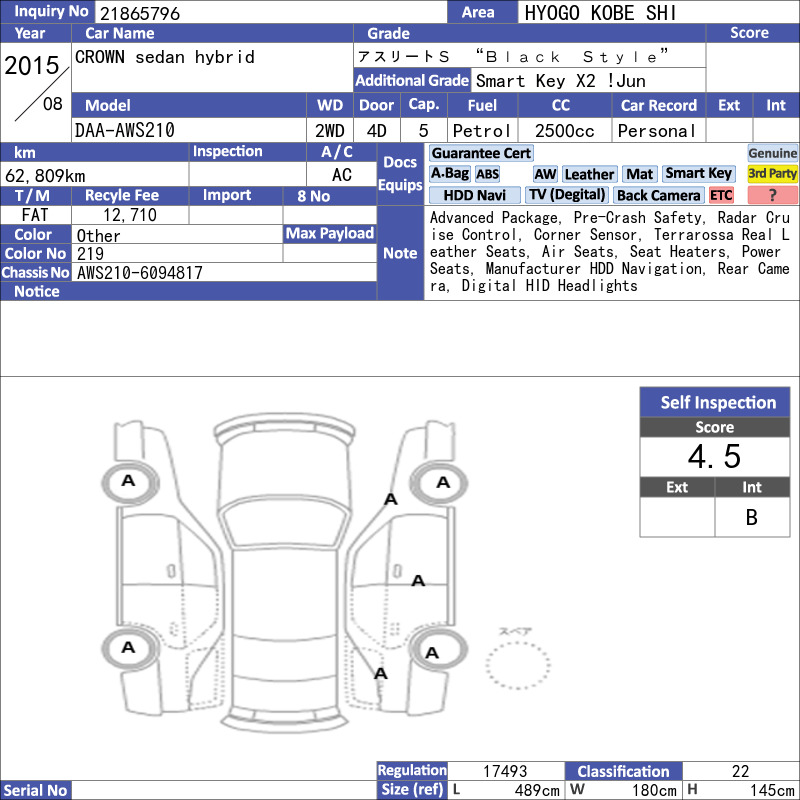The height and width of the screenshot is (800, 800).
Task: Click the interior grade B cell
Action: click(752, 517)
